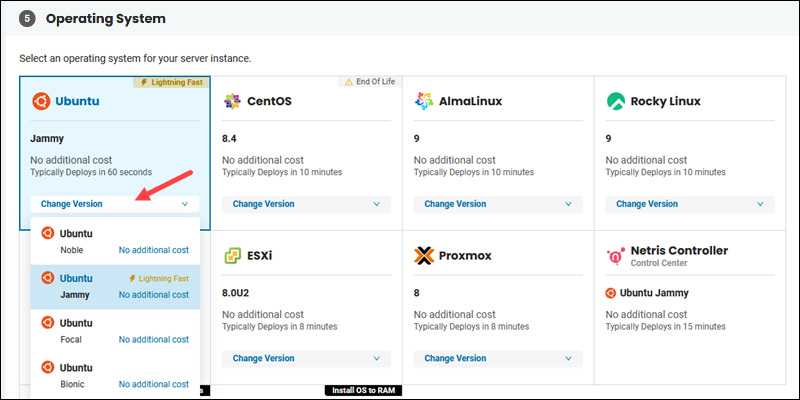Click the Ubuntu logo icon in the selected card

coord(41,101)
